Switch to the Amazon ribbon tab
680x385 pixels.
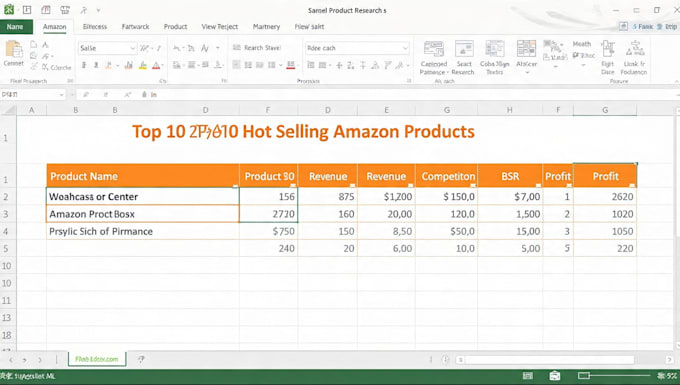point(55,27)
